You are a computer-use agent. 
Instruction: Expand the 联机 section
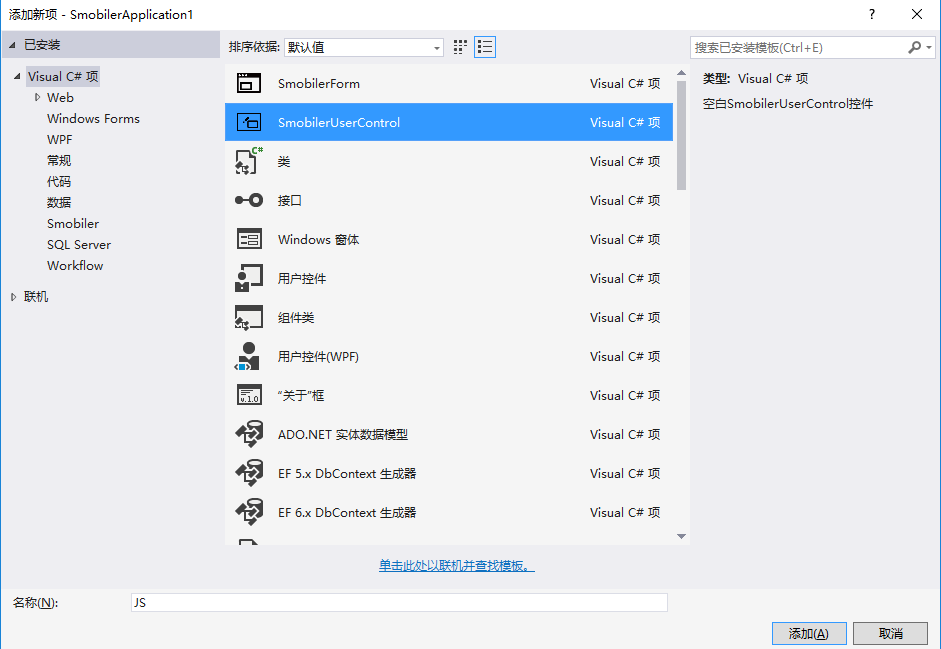coord(13,297)
